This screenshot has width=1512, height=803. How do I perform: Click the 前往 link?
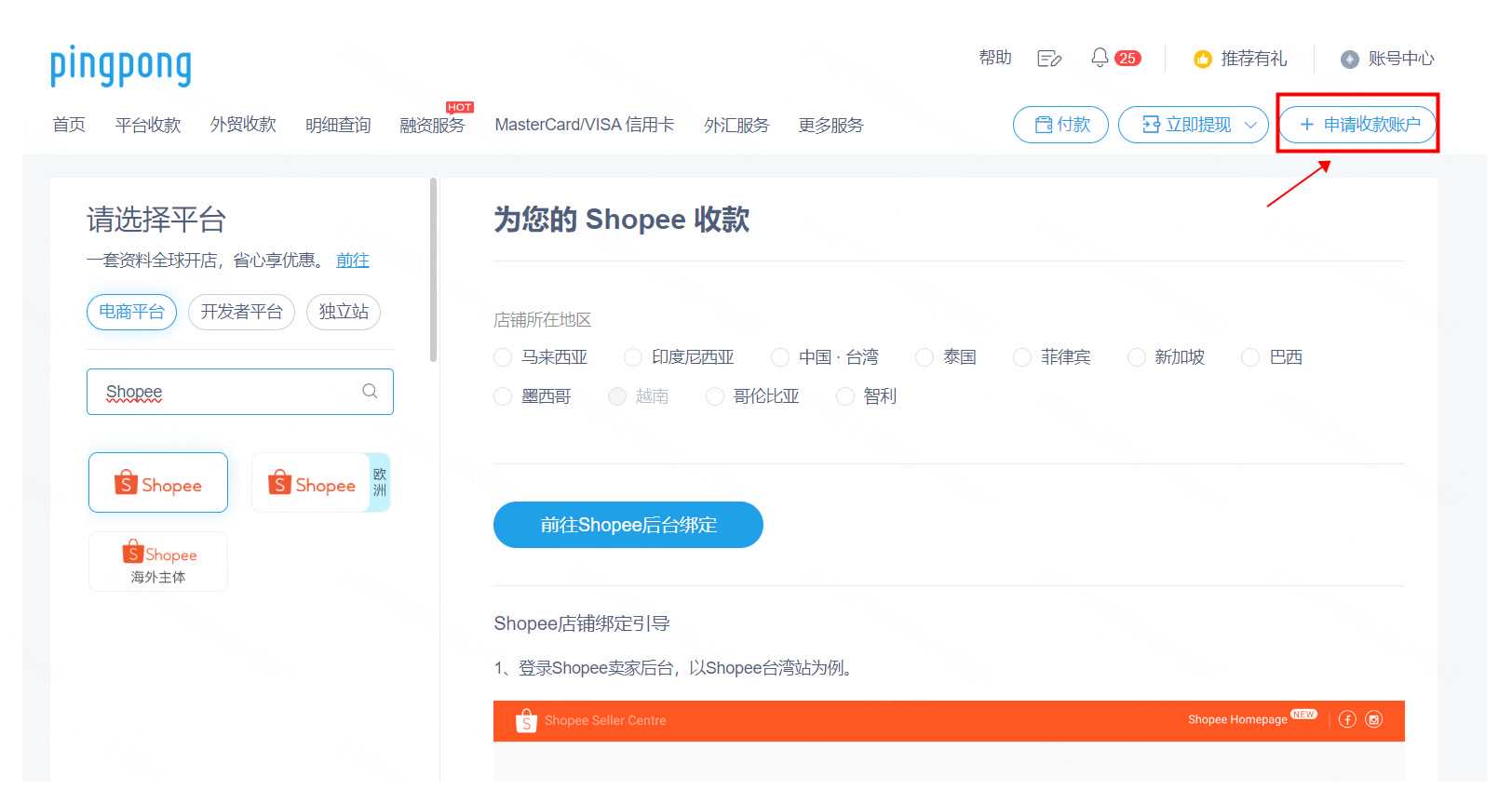click(353, 261)
